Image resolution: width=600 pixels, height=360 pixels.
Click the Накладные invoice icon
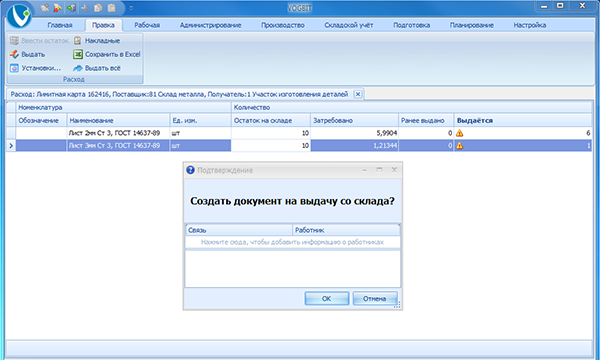tap(78, 40)
